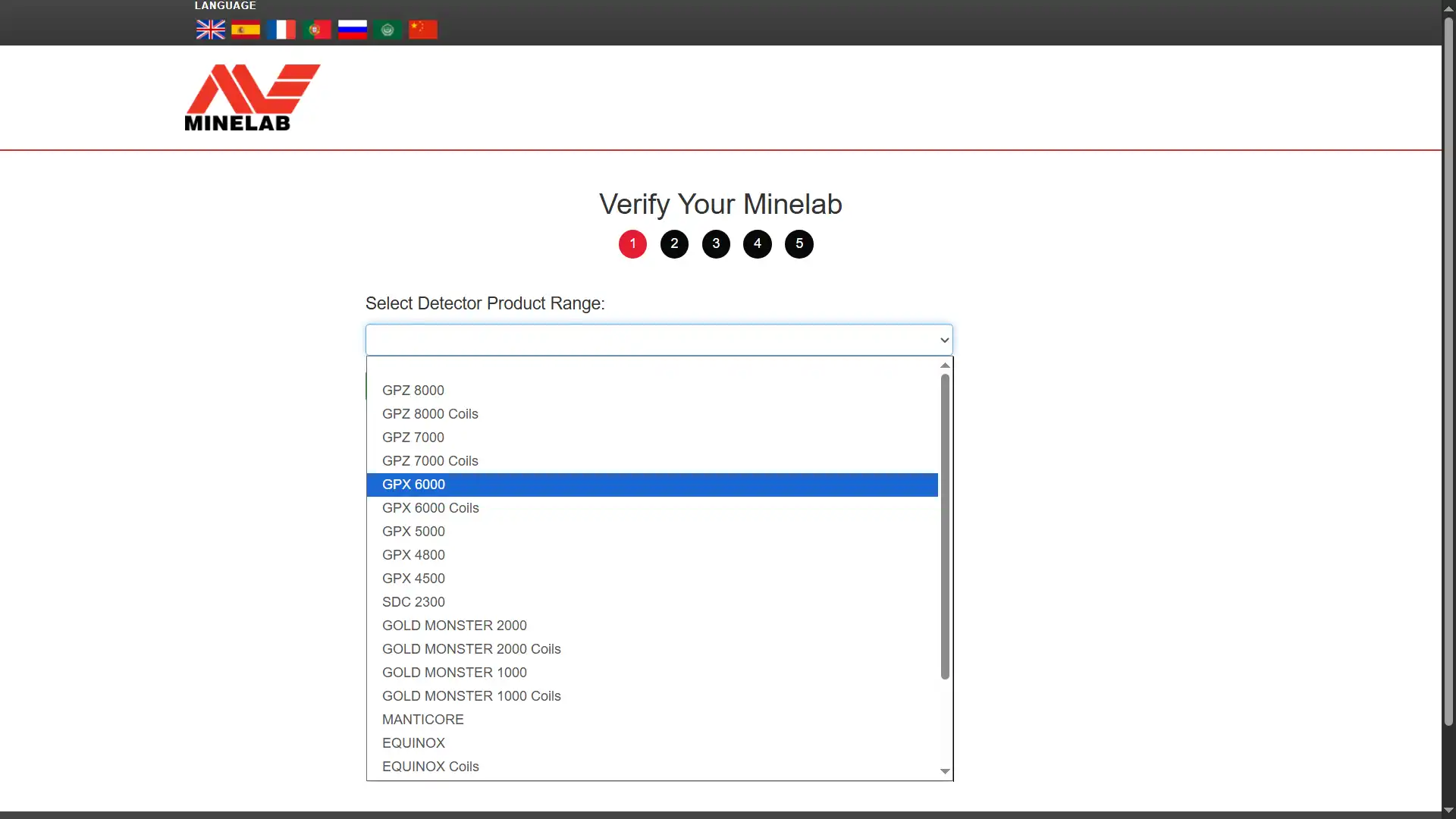Select the Portuguese flag language

click(317, 30)
